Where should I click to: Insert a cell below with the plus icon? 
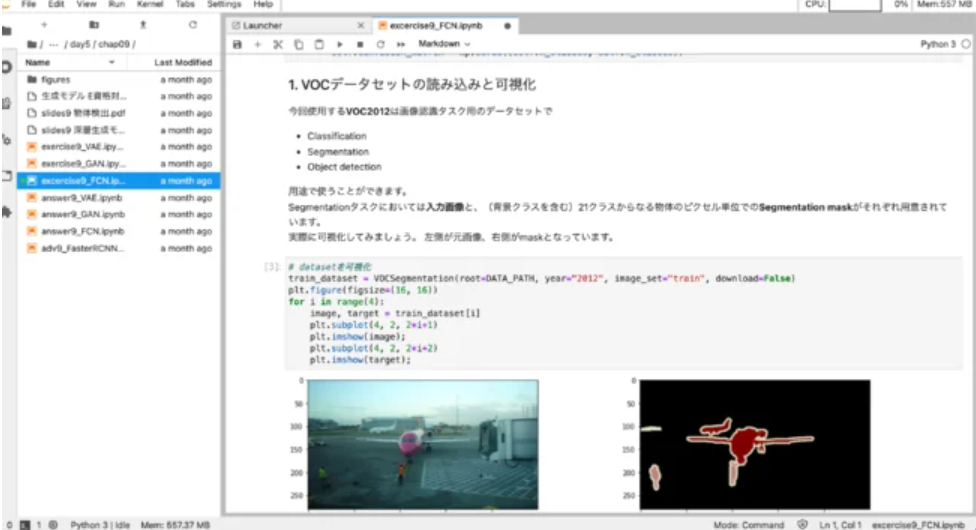258,44
